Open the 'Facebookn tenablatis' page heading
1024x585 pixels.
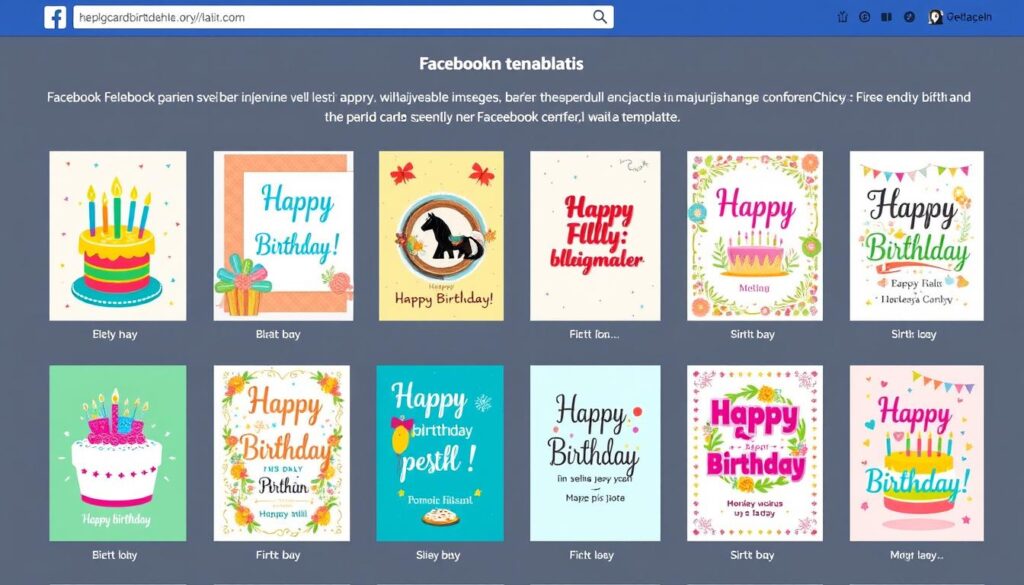pos(501,63)
